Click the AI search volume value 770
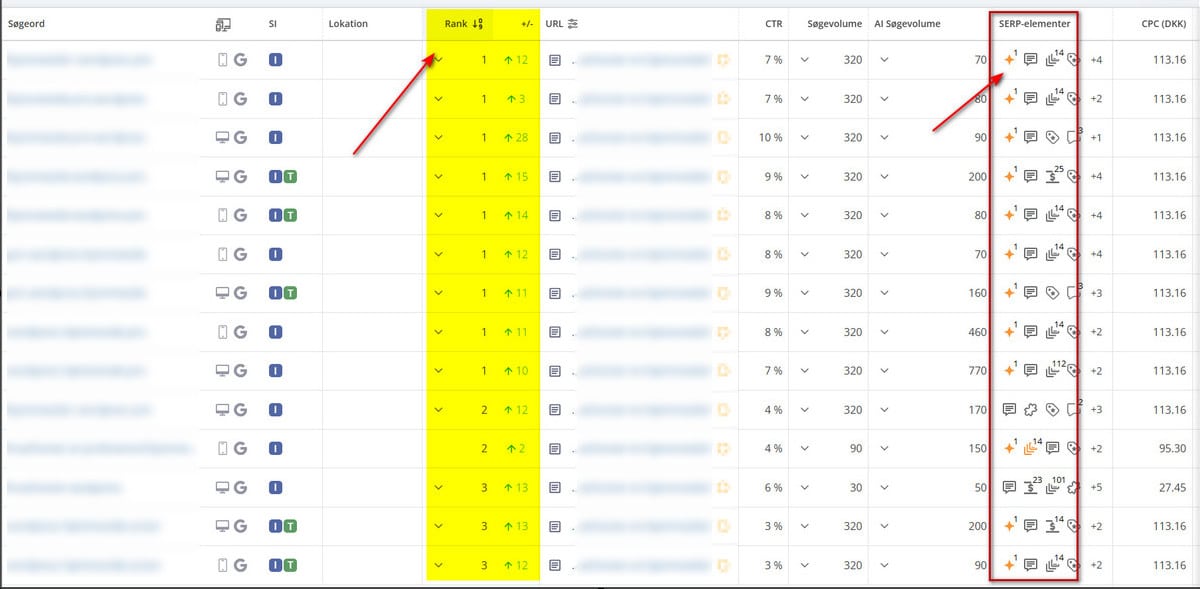This screenshot has height=589, width=1200. click(978, 371)
